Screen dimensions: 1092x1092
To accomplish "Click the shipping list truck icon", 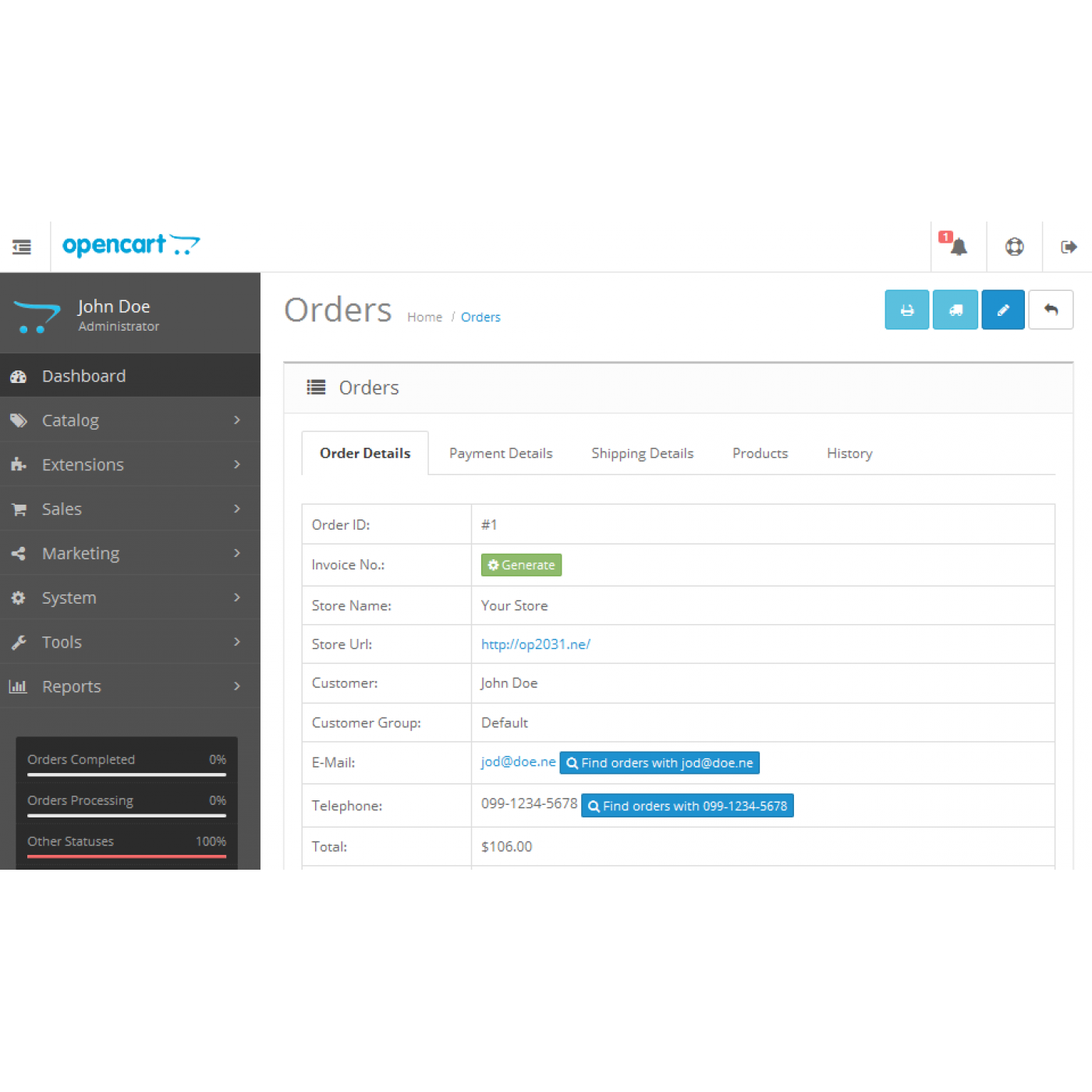I will point(955,310).
